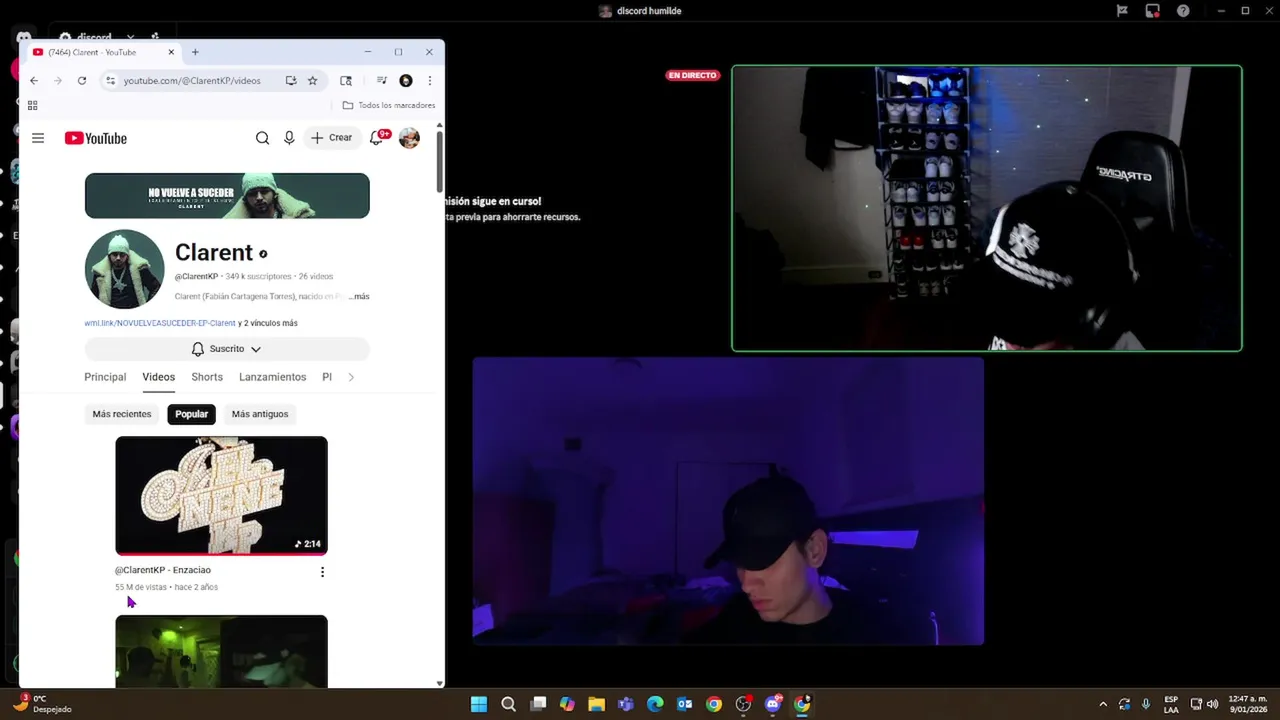Open a new Chrome tab
The image size is (1280, 720).
(195, 52)
